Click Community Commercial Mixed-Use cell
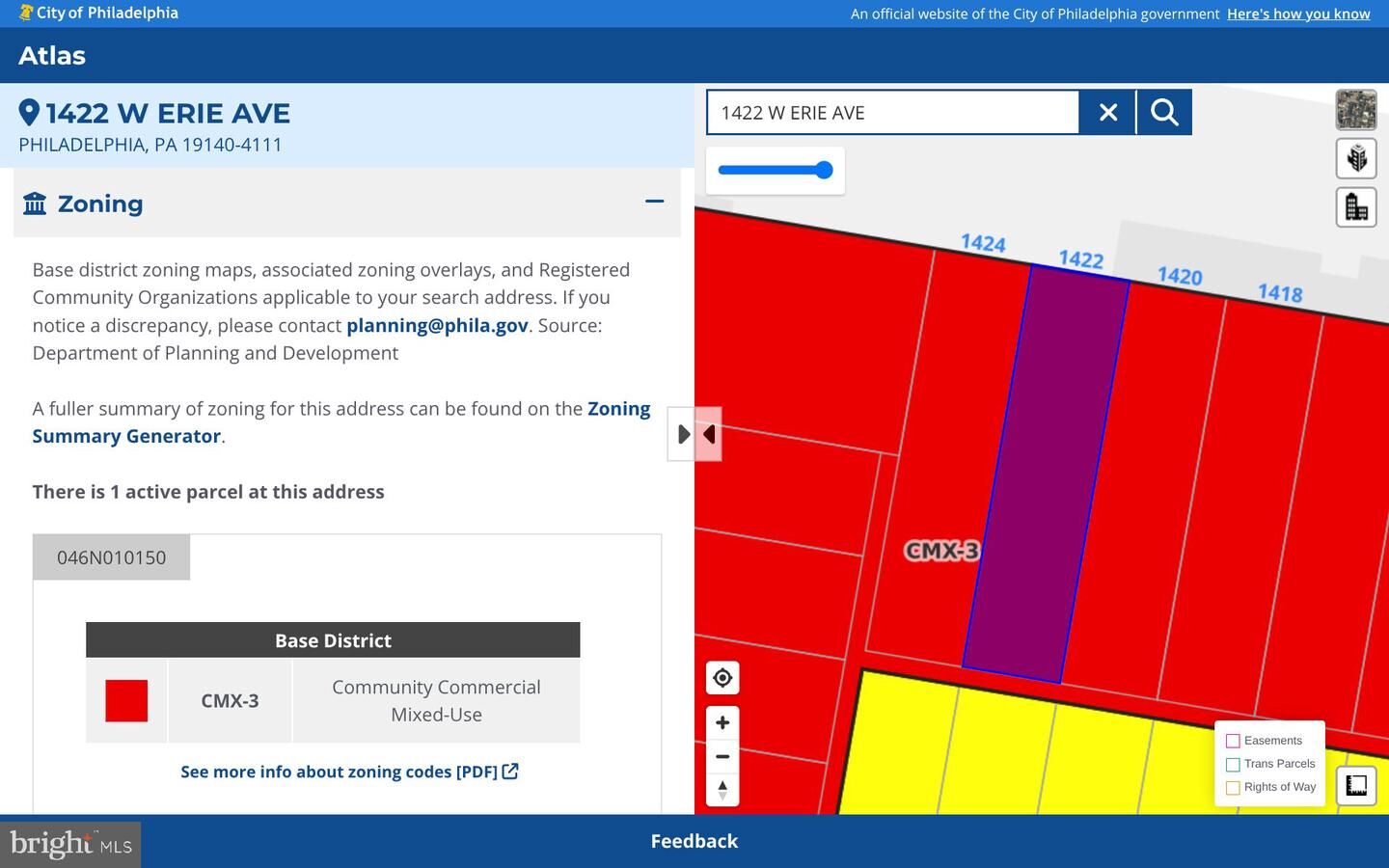 (436, 701)
